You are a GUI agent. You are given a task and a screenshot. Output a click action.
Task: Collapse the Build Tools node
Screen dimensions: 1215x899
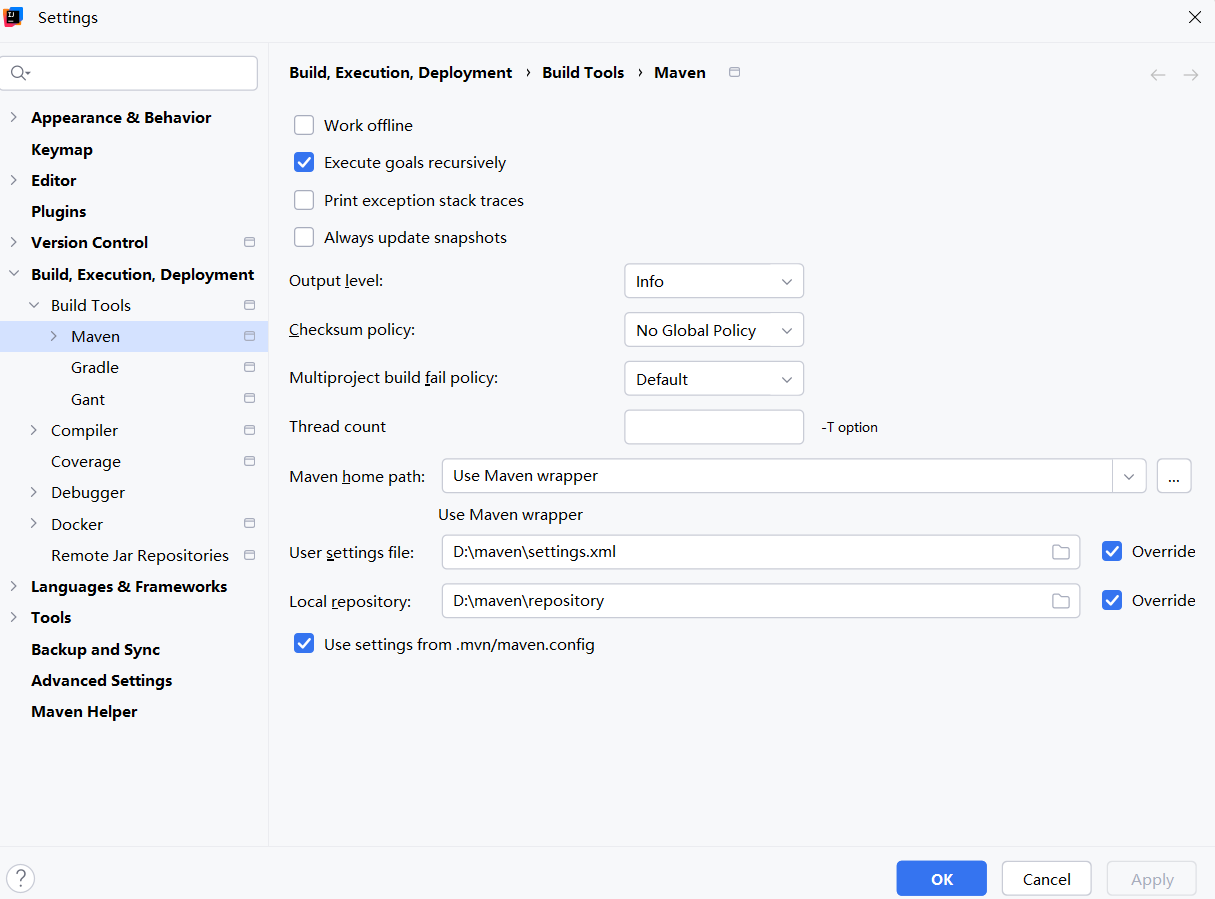point(34,305)
